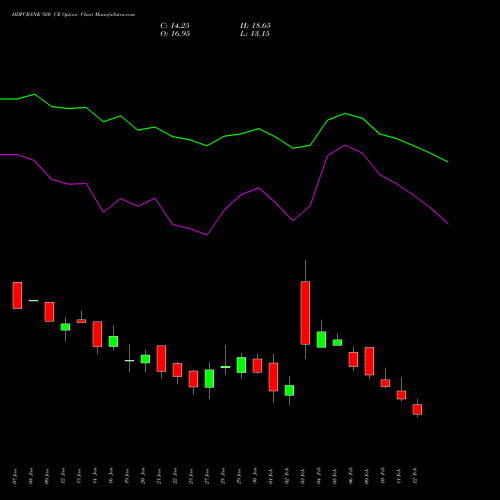Click the tall red candle for 03 Feb
Viewport: 500px width, 500px height.
[305, 313]
